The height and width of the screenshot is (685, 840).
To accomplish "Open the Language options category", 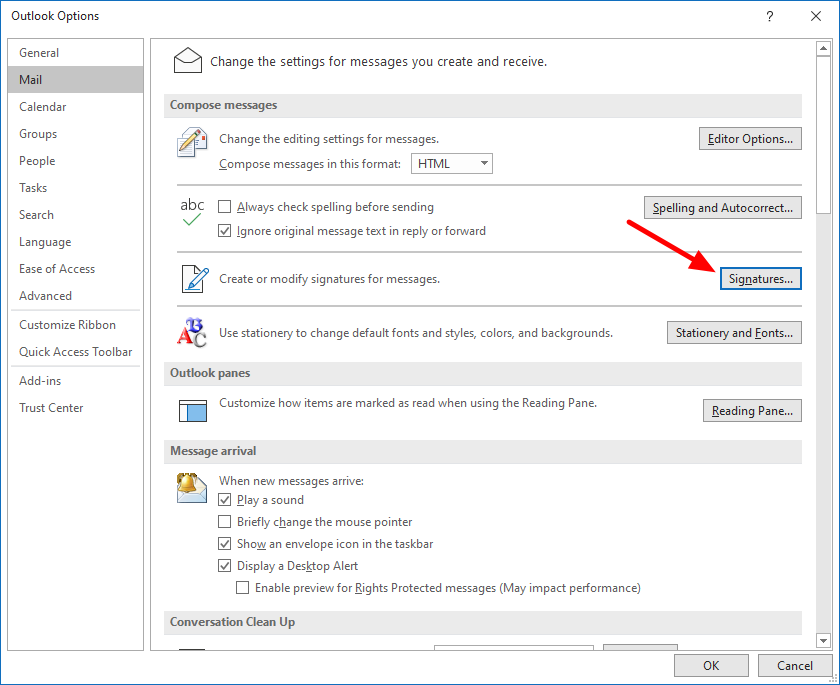I will [76, 242].
